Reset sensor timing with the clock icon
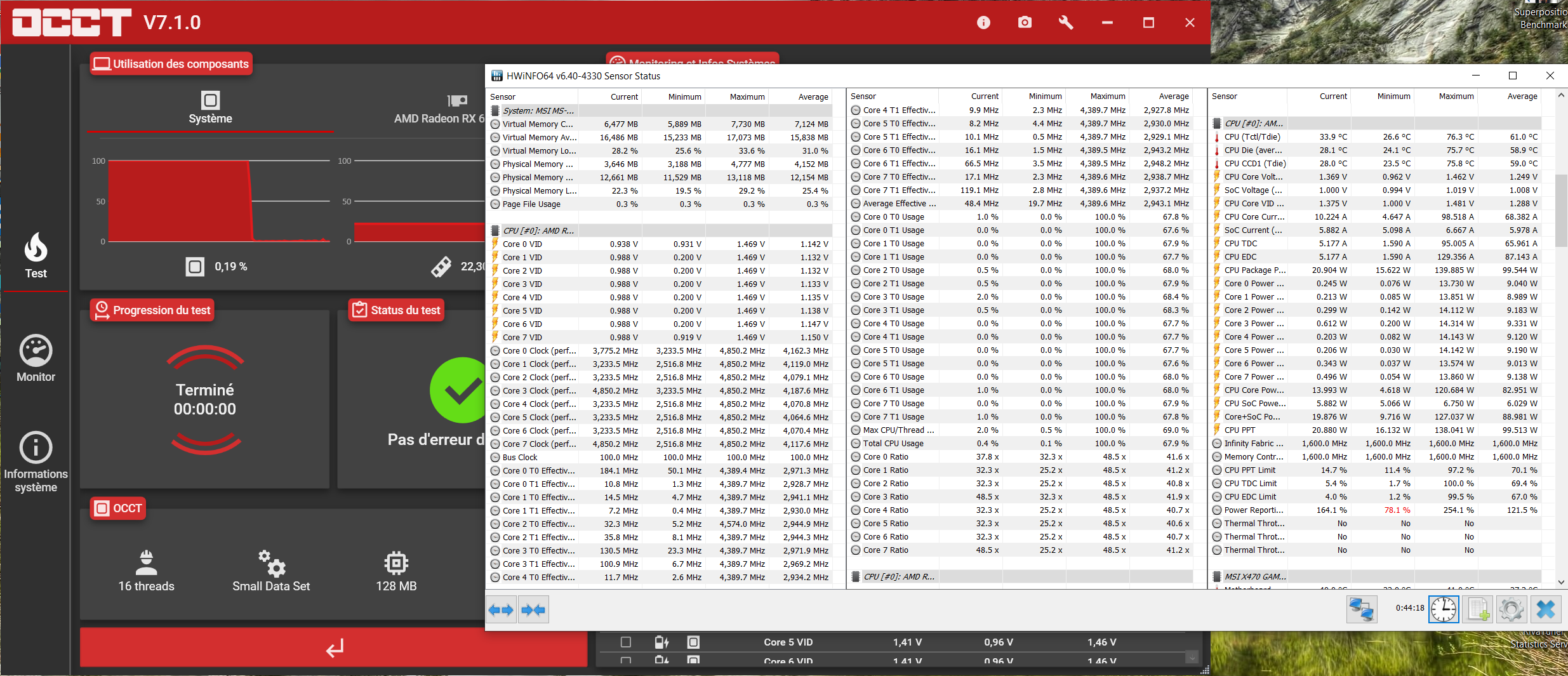Image resolution: width=1568 pixels, height=676 pixels. (1444, 609)
